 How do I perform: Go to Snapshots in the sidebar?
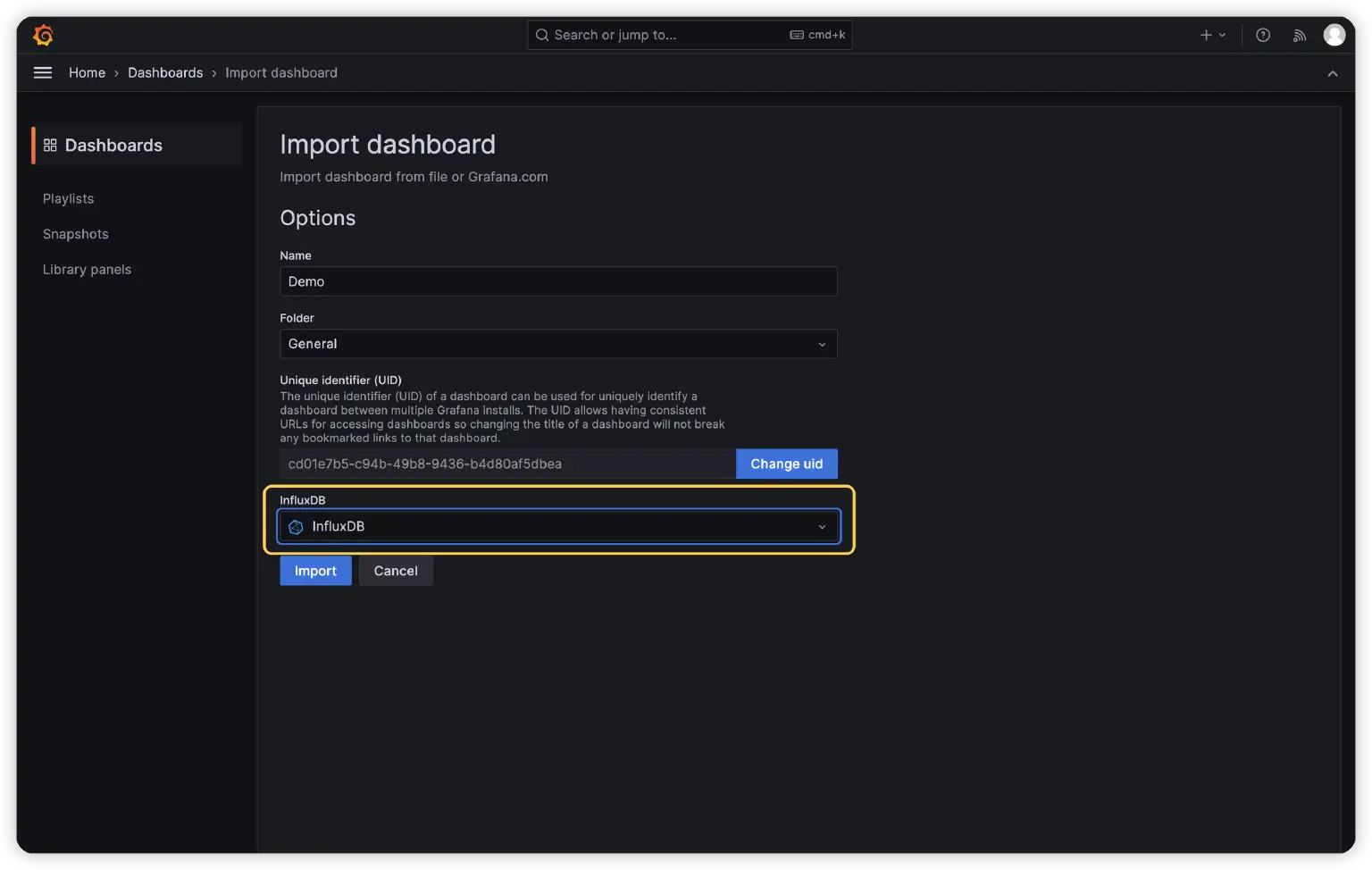[x=75, y=234]
